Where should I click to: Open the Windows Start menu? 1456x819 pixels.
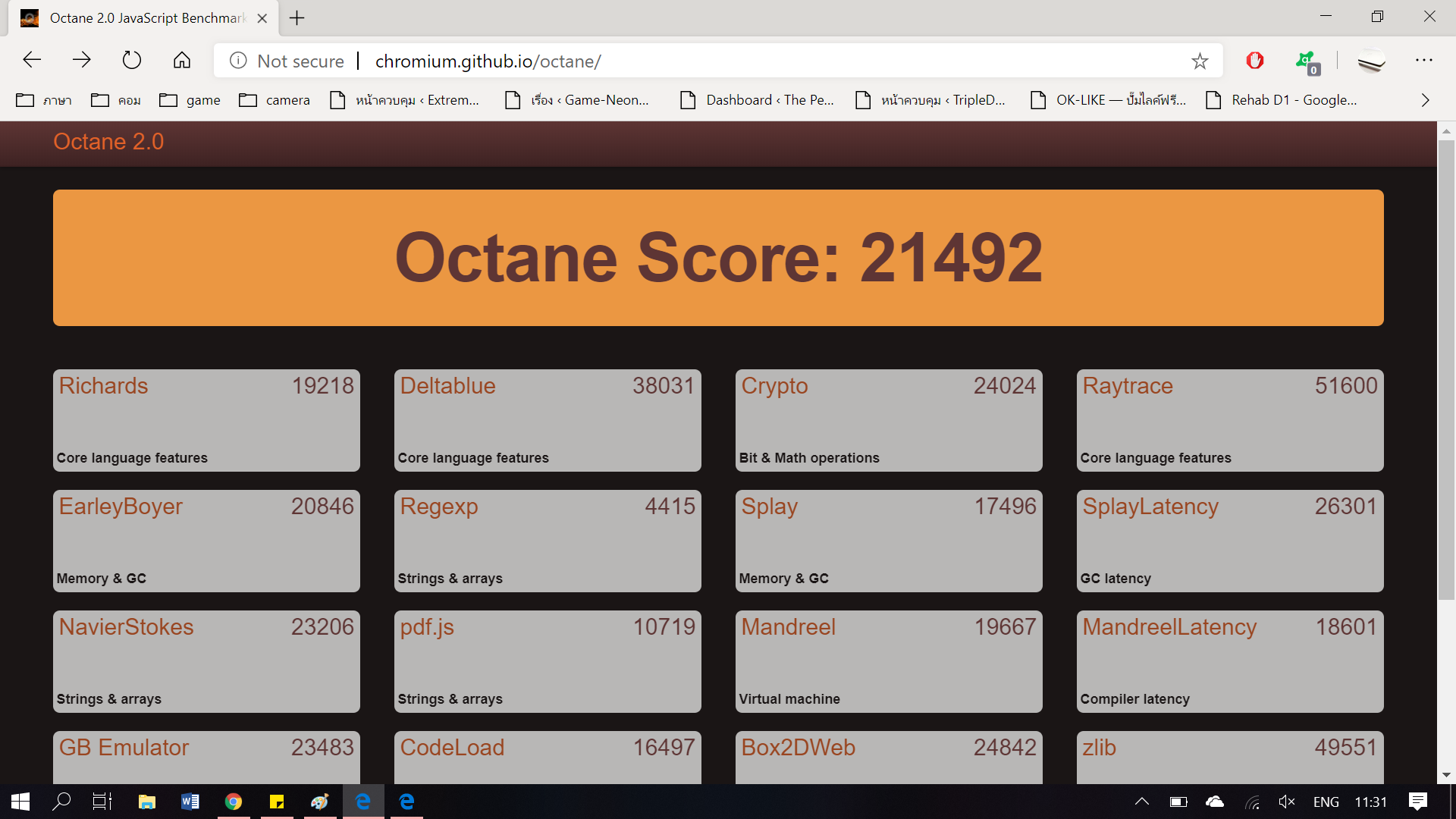pyautogui.click(x=20, y=802)
